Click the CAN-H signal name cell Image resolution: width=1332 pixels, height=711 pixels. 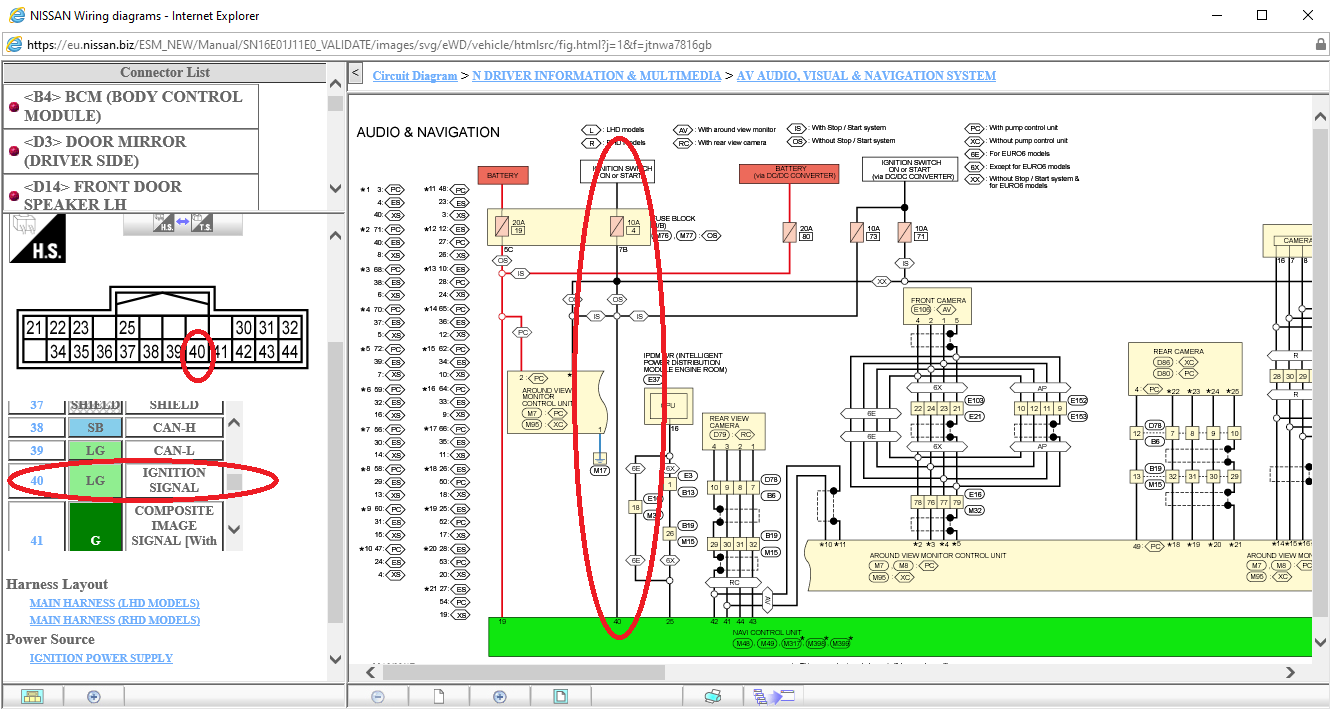174,428
